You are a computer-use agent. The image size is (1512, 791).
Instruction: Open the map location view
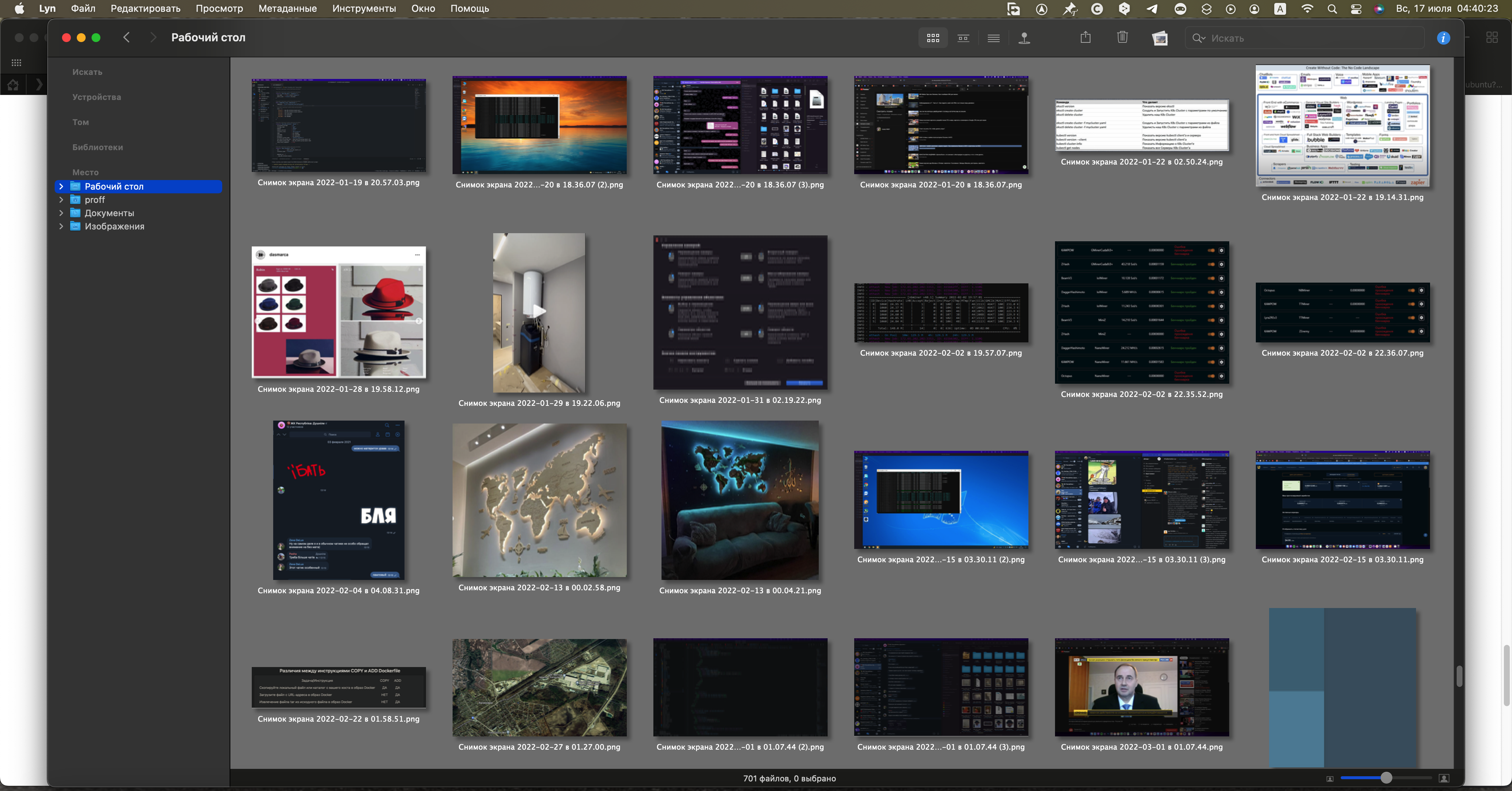[1024, 38]
